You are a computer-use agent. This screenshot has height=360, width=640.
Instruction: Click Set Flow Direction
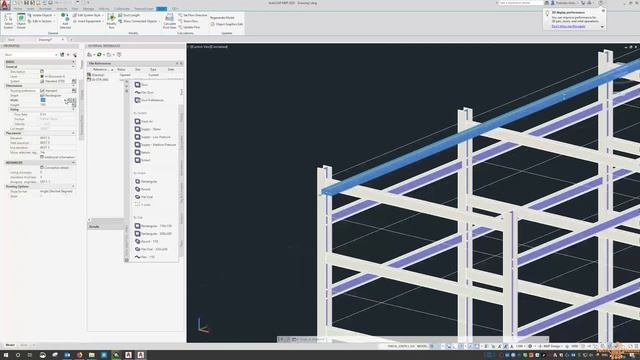point(193,15)
